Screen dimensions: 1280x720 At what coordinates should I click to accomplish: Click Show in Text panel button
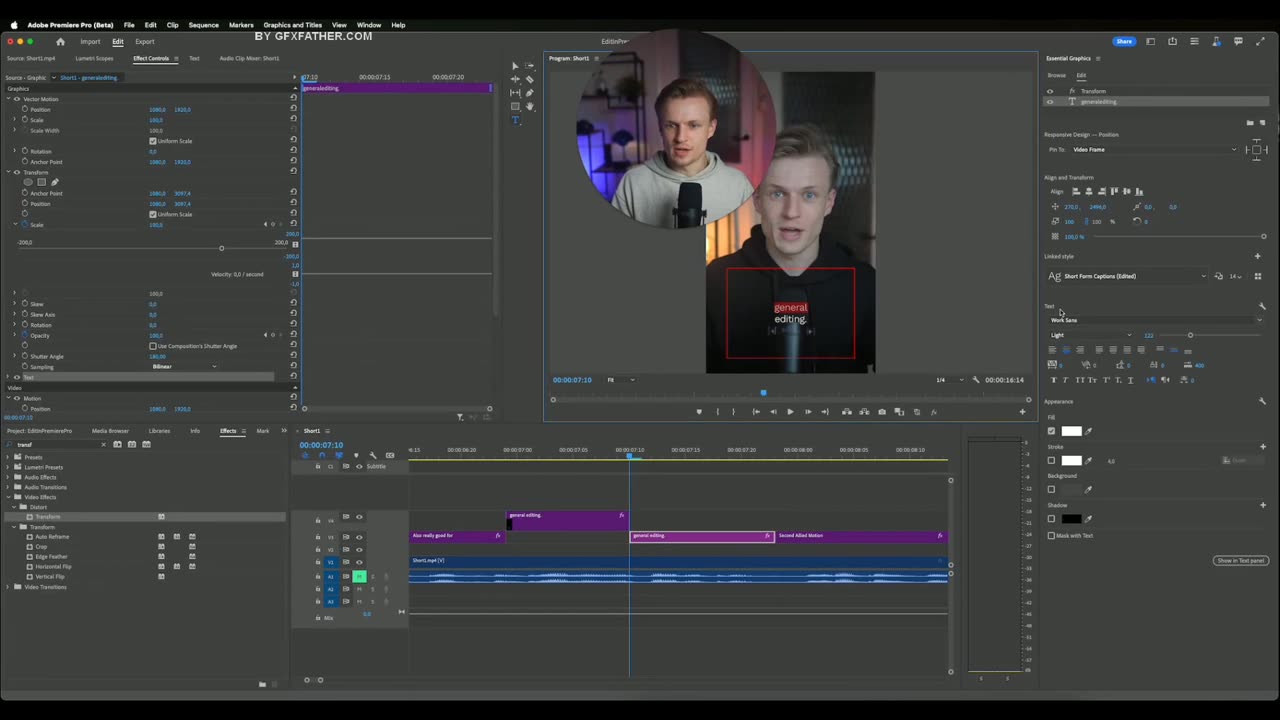[x=1241, y=561]
